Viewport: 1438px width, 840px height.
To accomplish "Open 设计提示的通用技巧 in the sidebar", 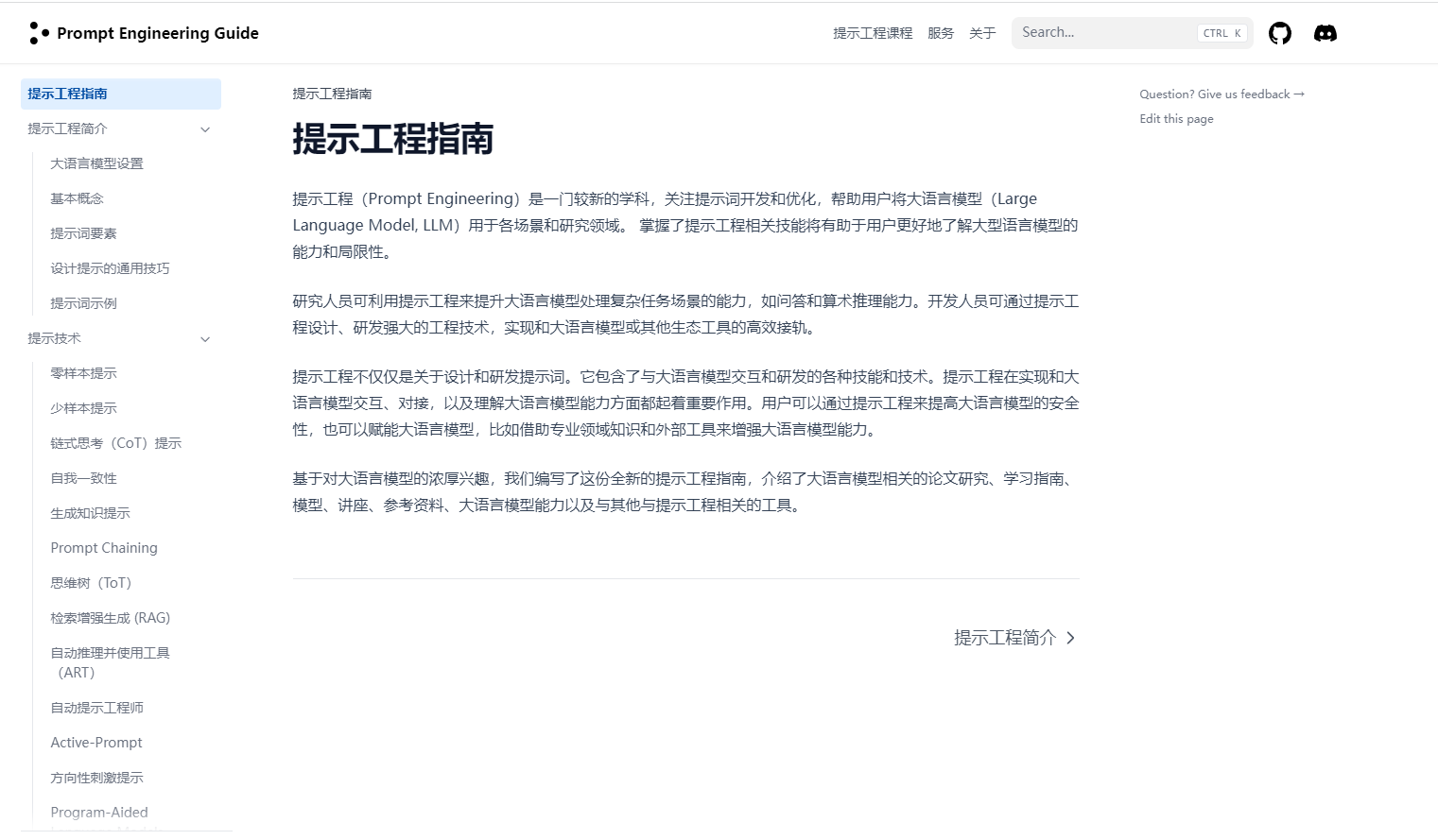I will [110, 268].
